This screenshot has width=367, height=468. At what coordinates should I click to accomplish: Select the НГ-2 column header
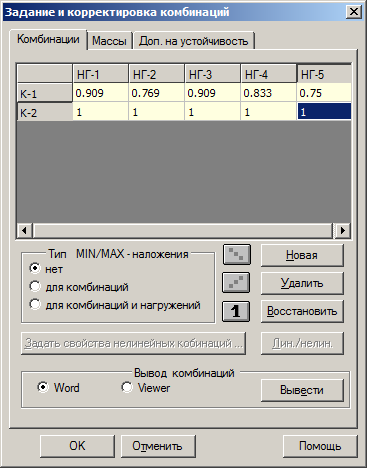click(156, 74)
